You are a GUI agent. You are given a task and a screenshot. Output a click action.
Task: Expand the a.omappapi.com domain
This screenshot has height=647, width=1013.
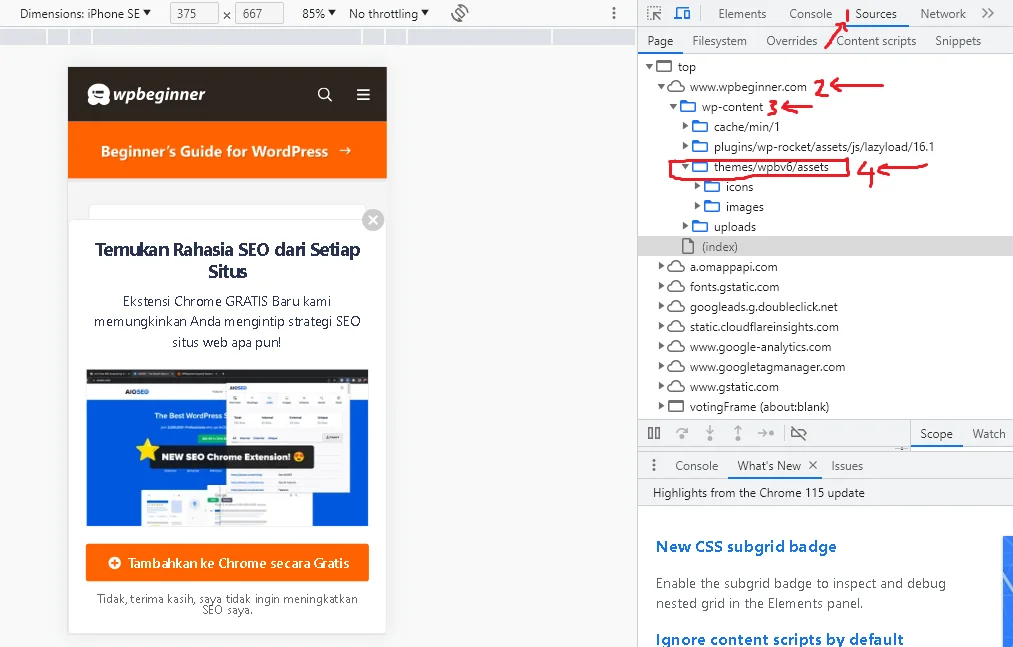pos(661,266)
